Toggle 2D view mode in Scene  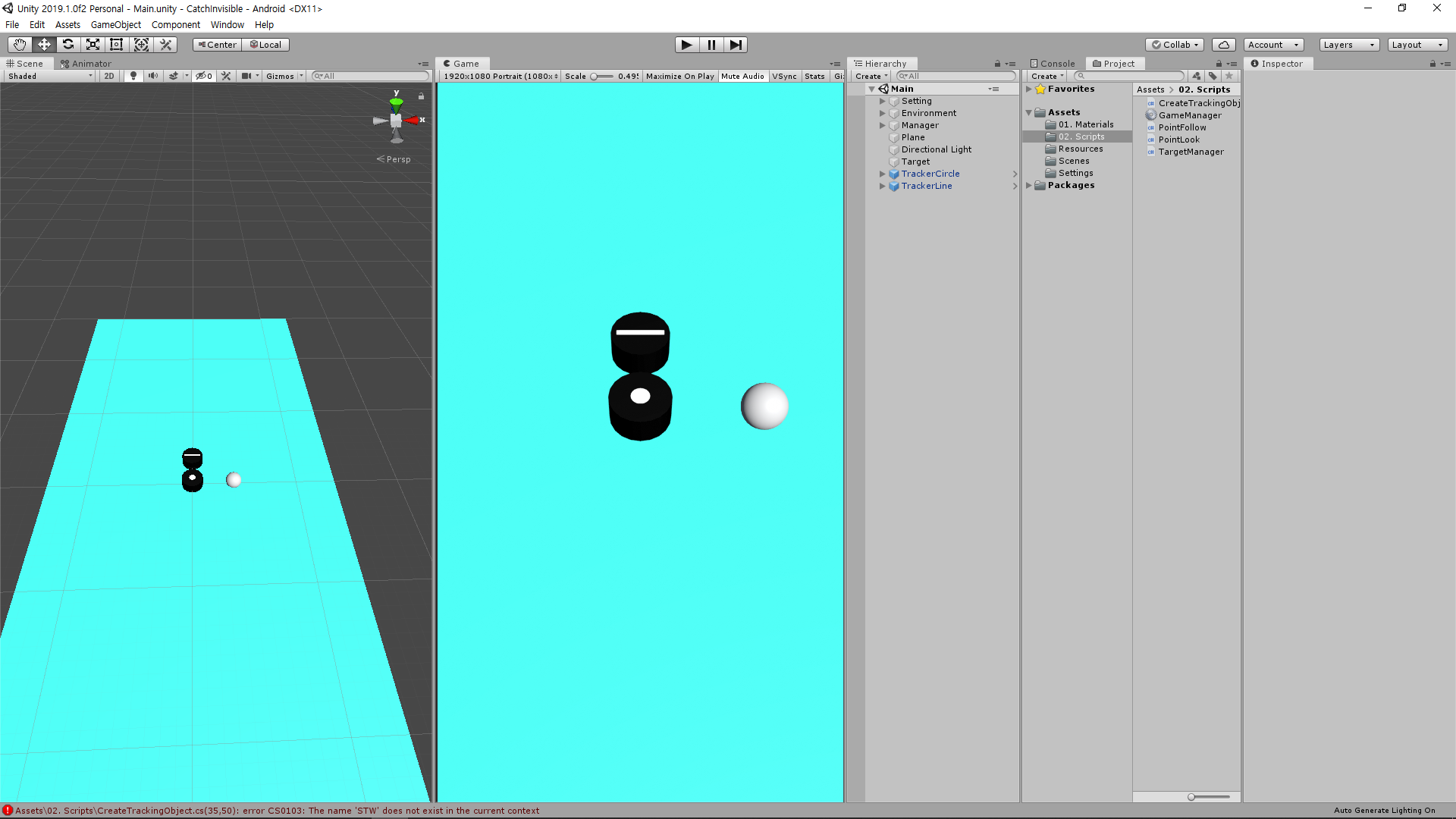click(109, 76)
